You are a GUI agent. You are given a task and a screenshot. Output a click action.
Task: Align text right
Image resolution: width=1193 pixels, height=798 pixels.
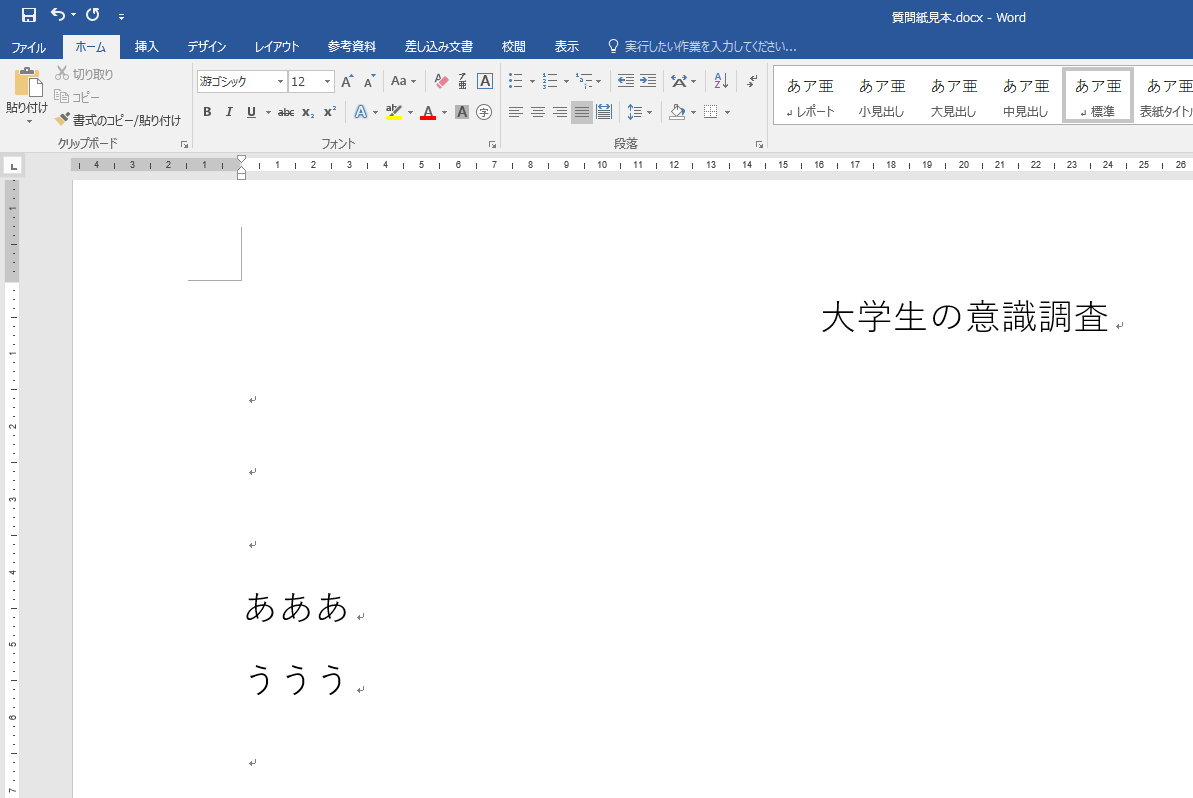(x=559, y=113)
